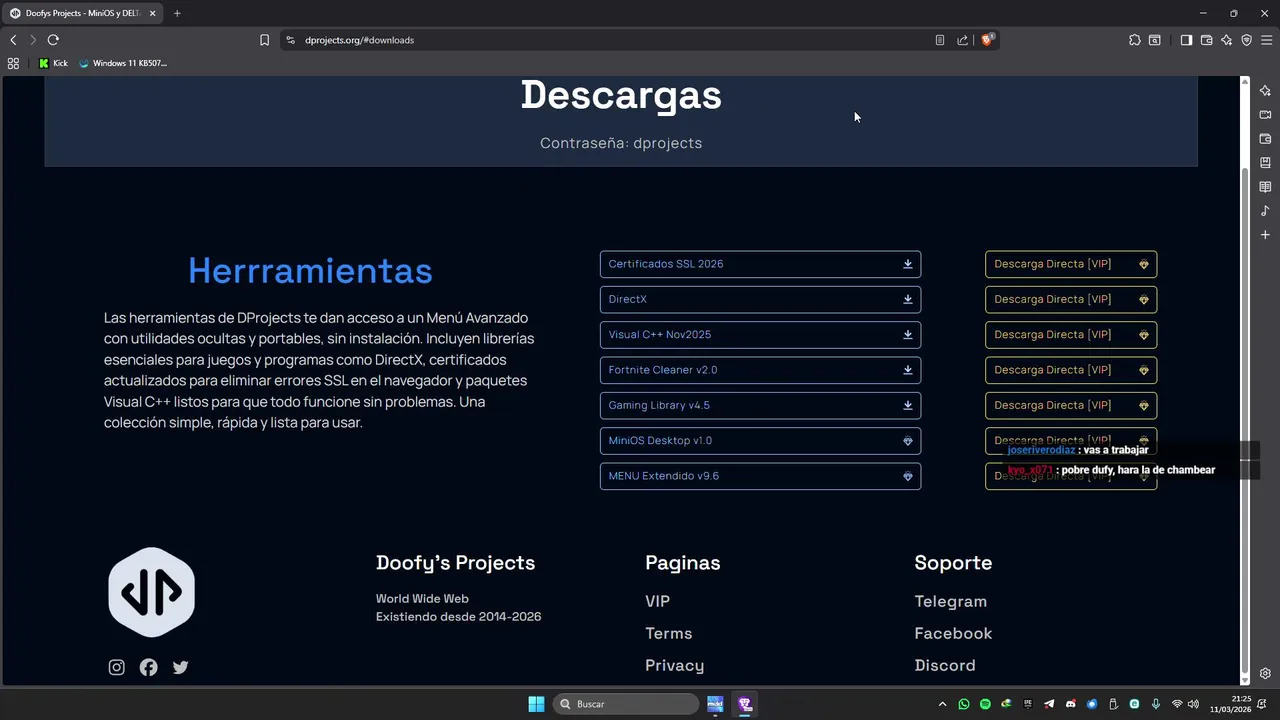This screenshot has height=720, width=1280.
Task: Open Brave VPN shield icon
Action: click(1246, 40)
